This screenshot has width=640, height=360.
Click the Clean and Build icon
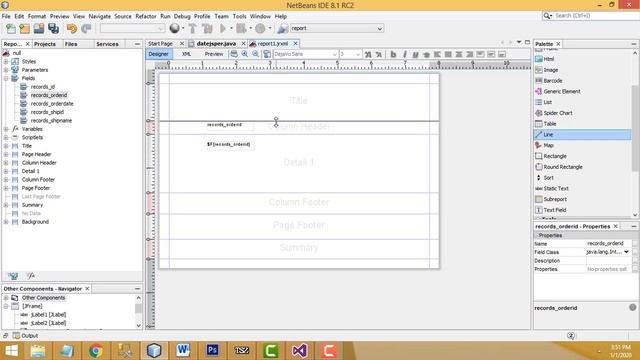coord(207,29)
